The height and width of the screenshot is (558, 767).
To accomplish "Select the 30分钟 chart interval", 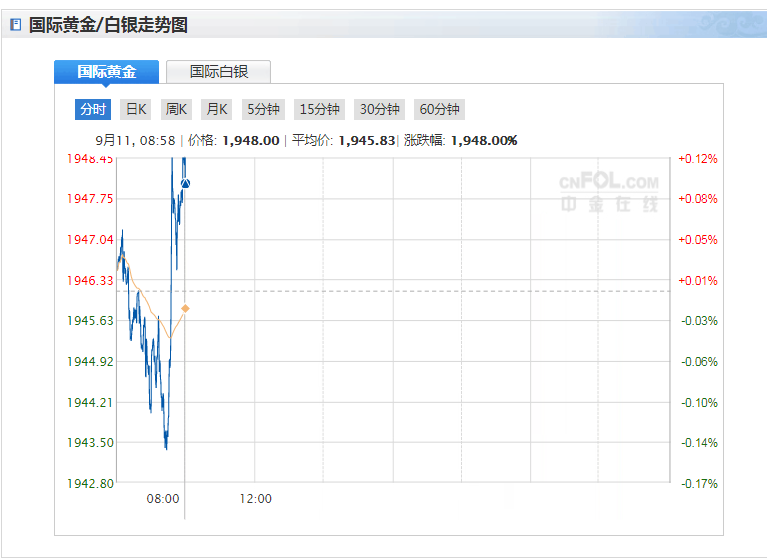I will [380, 109].
